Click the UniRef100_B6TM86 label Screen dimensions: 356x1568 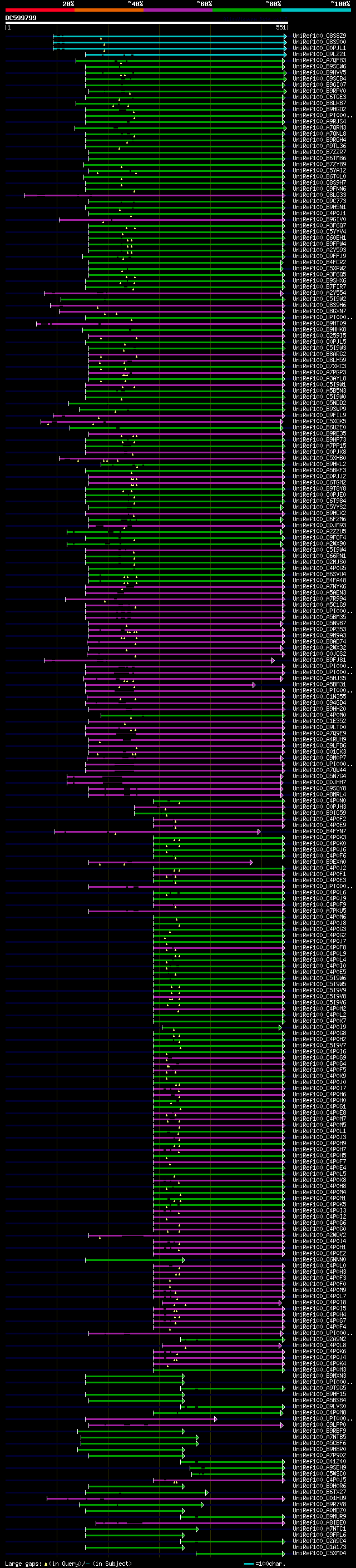click(x=319, y=159)
